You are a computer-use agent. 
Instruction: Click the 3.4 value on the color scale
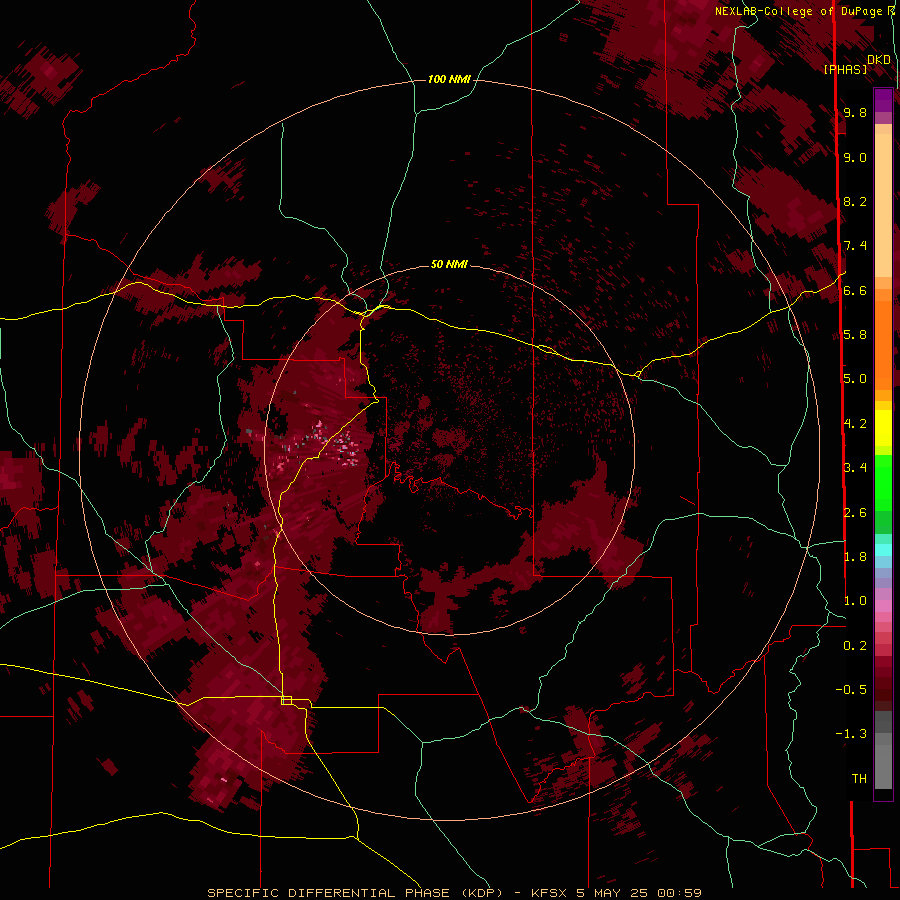coord(855,467)
